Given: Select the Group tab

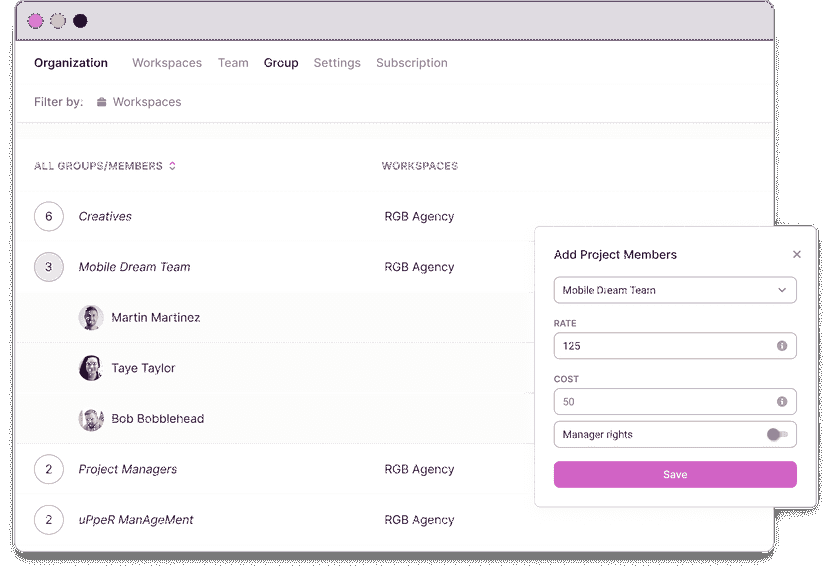Looking at the screenshot, I should (x=281, y=63).
